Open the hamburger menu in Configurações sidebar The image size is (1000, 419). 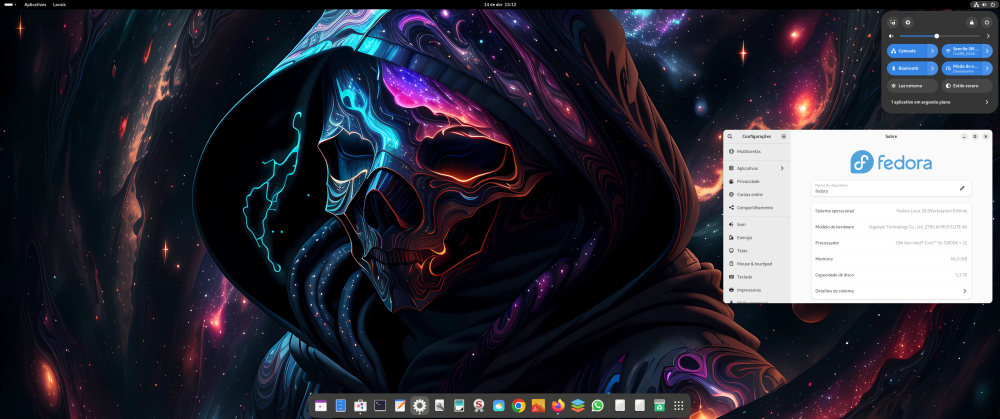click(x=784, y=136)
